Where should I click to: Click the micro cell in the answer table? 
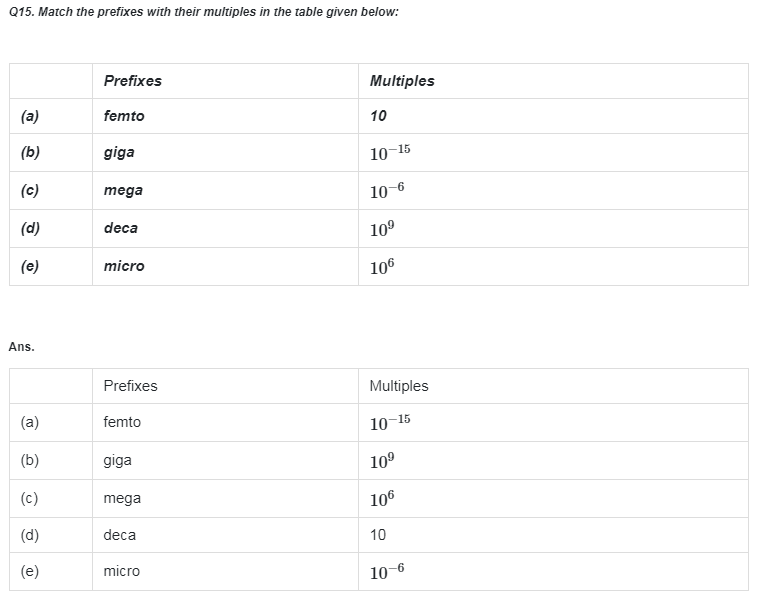click(x=122, y=571)
